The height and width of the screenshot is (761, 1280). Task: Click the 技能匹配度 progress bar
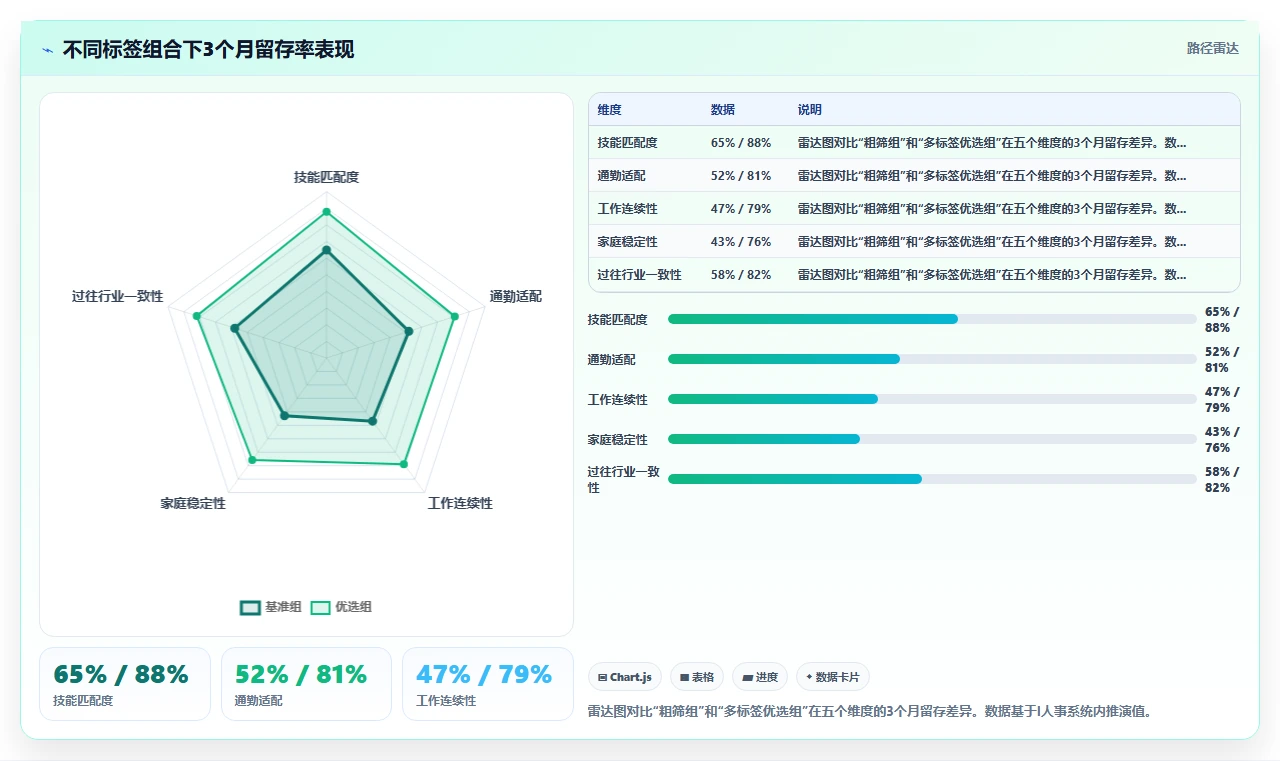932,319
